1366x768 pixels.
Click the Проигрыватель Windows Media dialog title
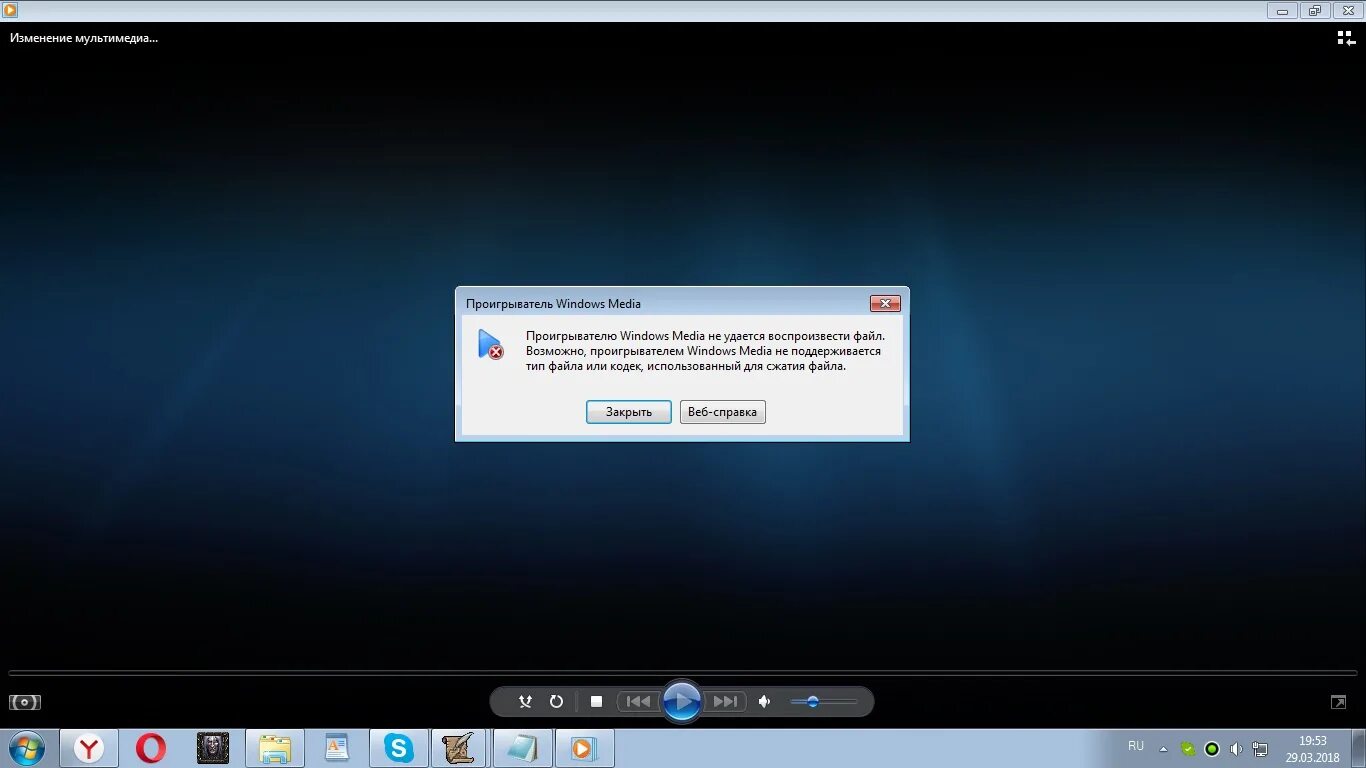click(x=553, y=304)
